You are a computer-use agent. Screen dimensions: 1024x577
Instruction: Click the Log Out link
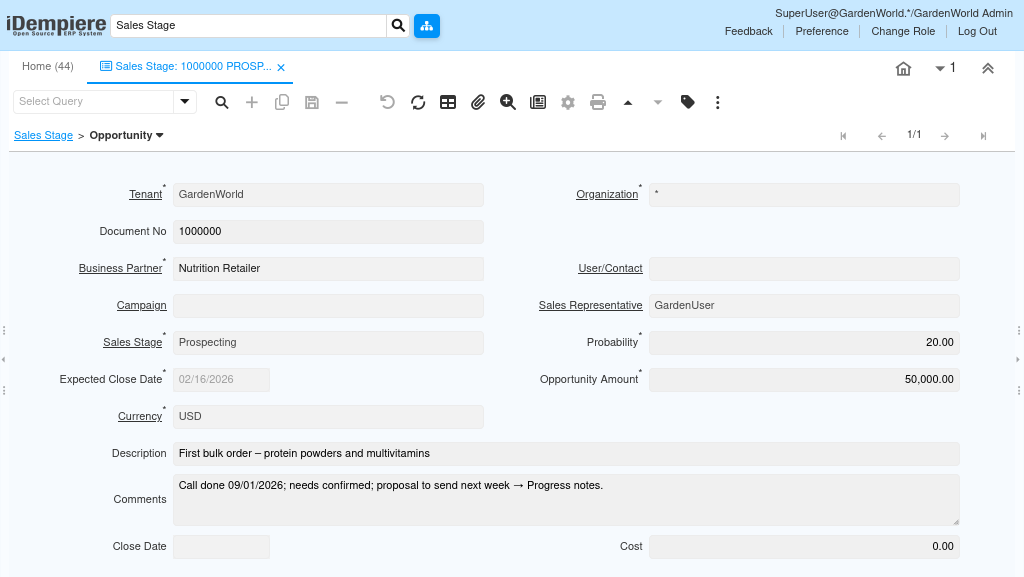click(x=977, y=31)
